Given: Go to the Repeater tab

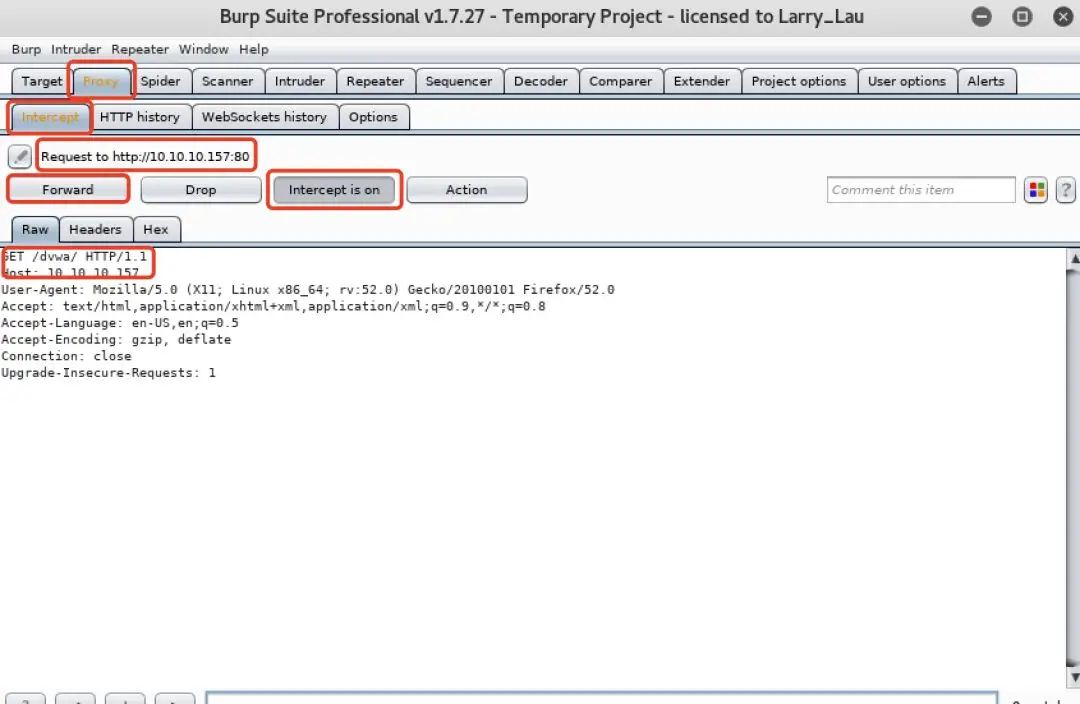Looking at the screenshot, I should (x=375, y=81).
